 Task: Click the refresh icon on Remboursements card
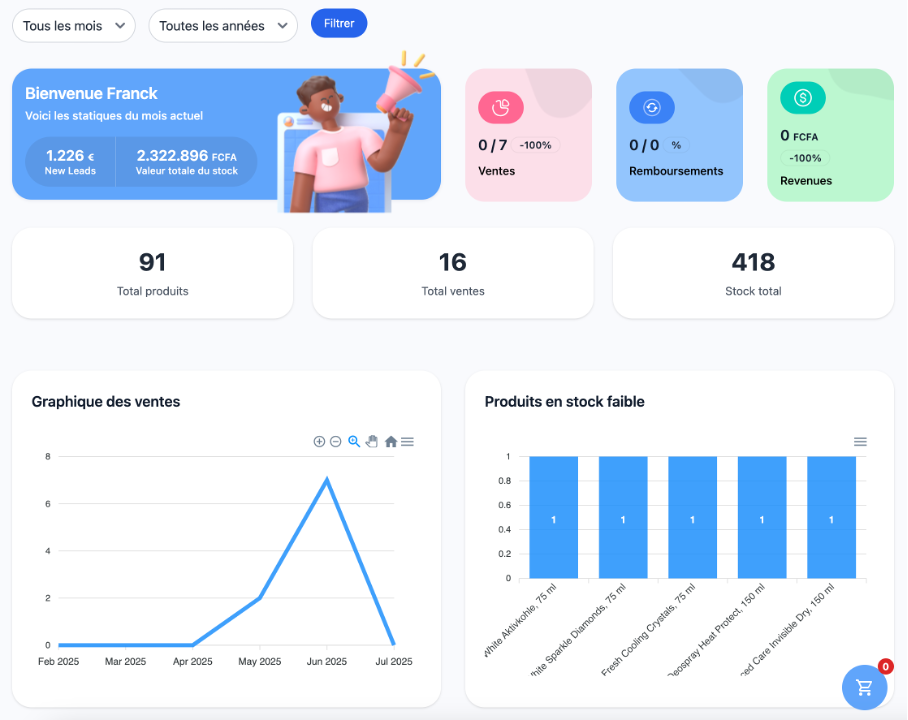pyautogui.click(x=651, y=107)
